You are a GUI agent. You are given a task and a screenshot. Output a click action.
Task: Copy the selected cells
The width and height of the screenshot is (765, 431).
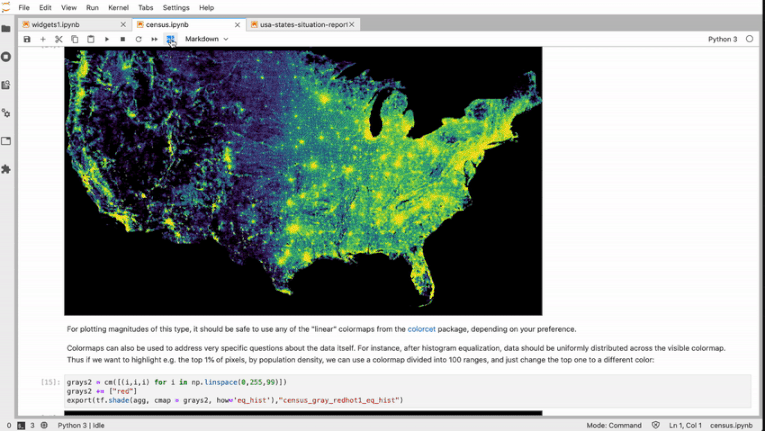pos(75,39)
